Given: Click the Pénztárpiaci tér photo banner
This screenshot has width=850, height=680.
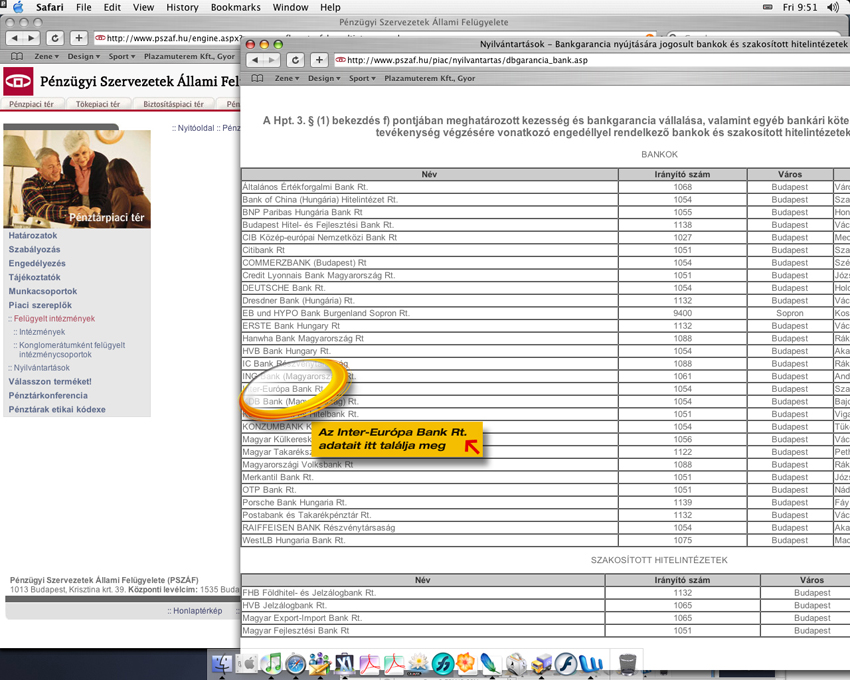Looking at the screenshot, I should (77, 179).
